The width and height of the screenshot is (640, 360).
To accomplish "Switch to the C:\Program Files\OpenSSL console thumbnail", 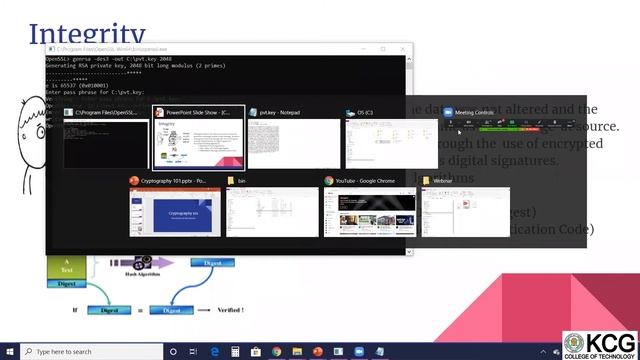I will coord(106,143).
